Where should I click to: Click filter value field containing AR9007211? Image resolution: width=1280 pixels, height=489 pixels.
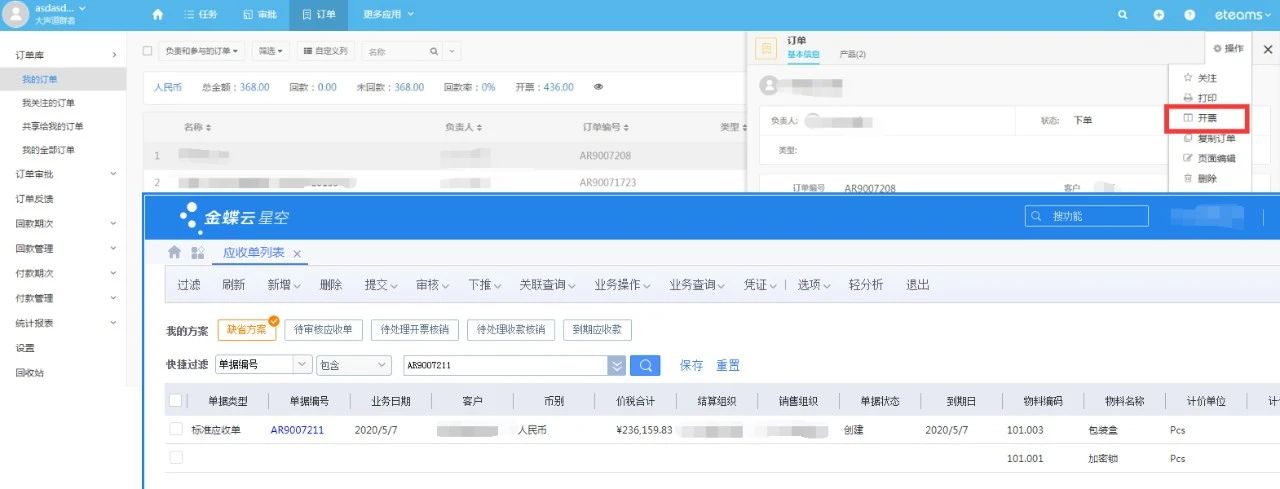(505, 365)
